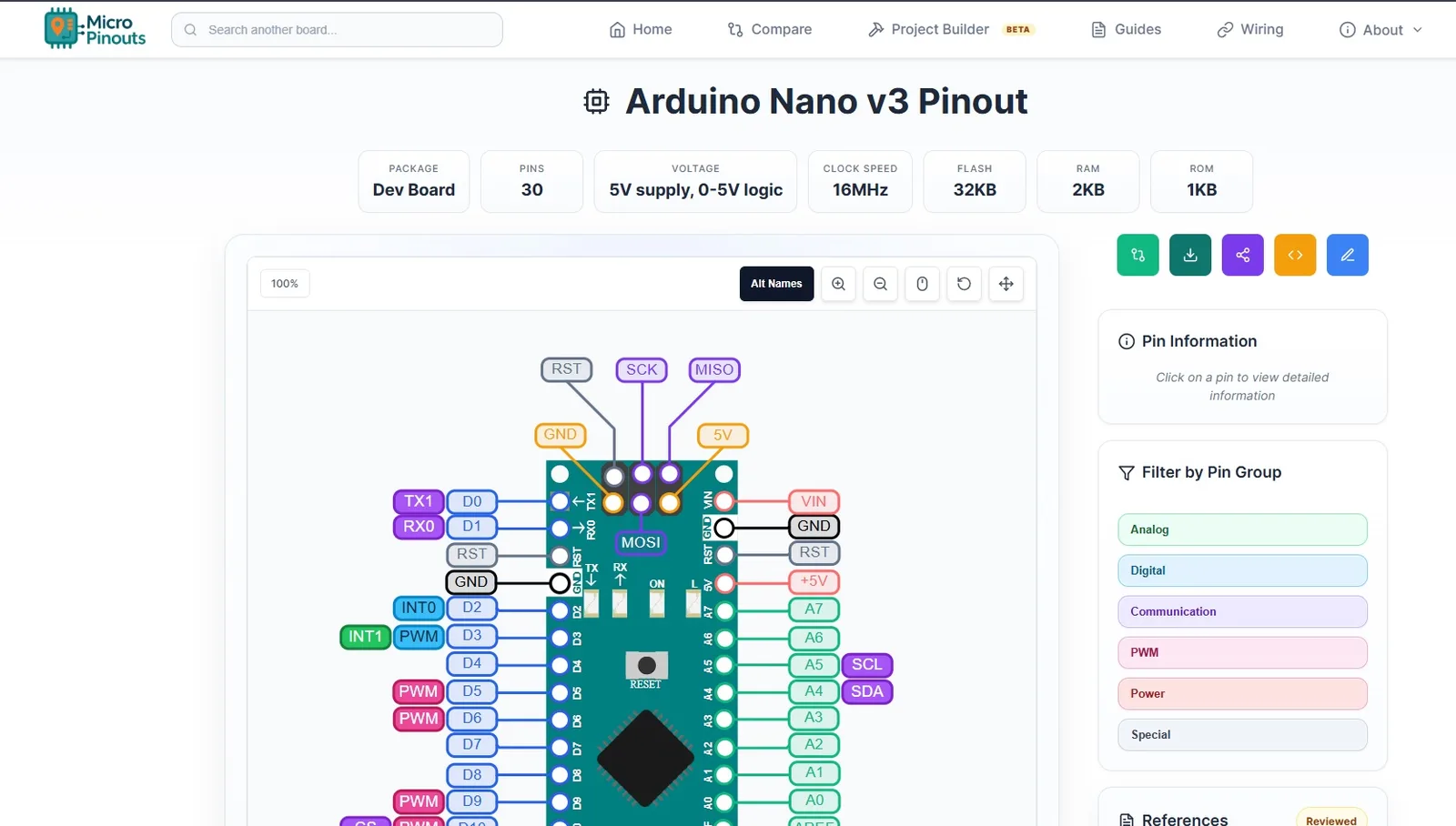Select the MISO pin label
Viewport: 1456px width, 826px height.
713,369
